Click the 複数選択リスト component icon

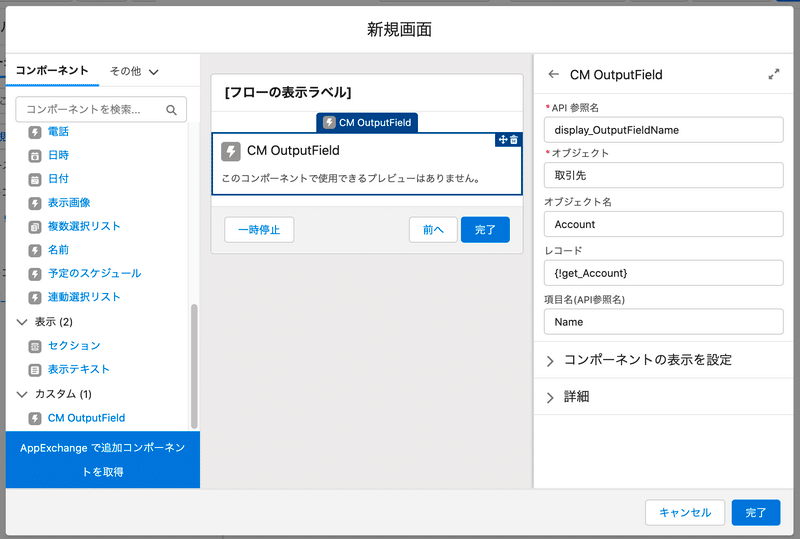coord(35,226)
